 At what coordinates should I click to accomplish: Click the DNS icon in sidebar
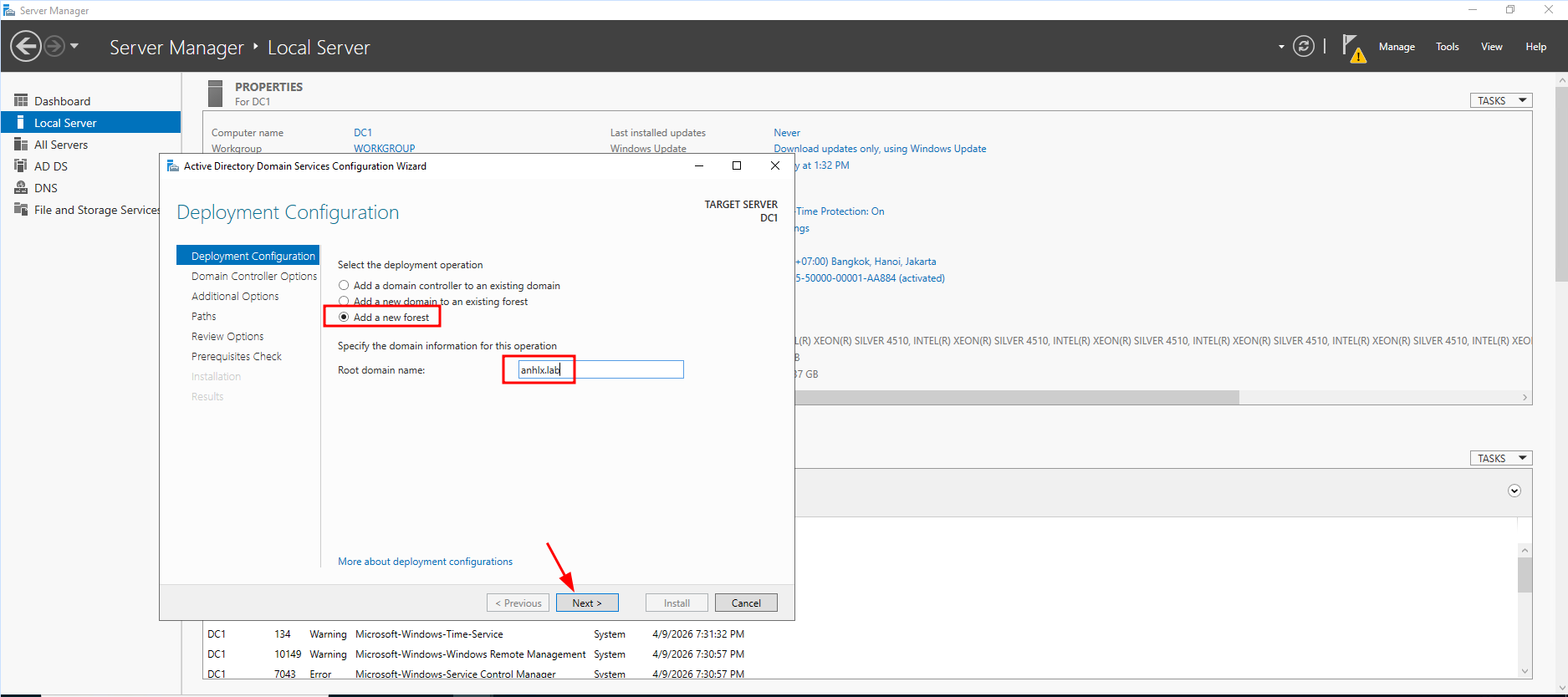(21, 187)
